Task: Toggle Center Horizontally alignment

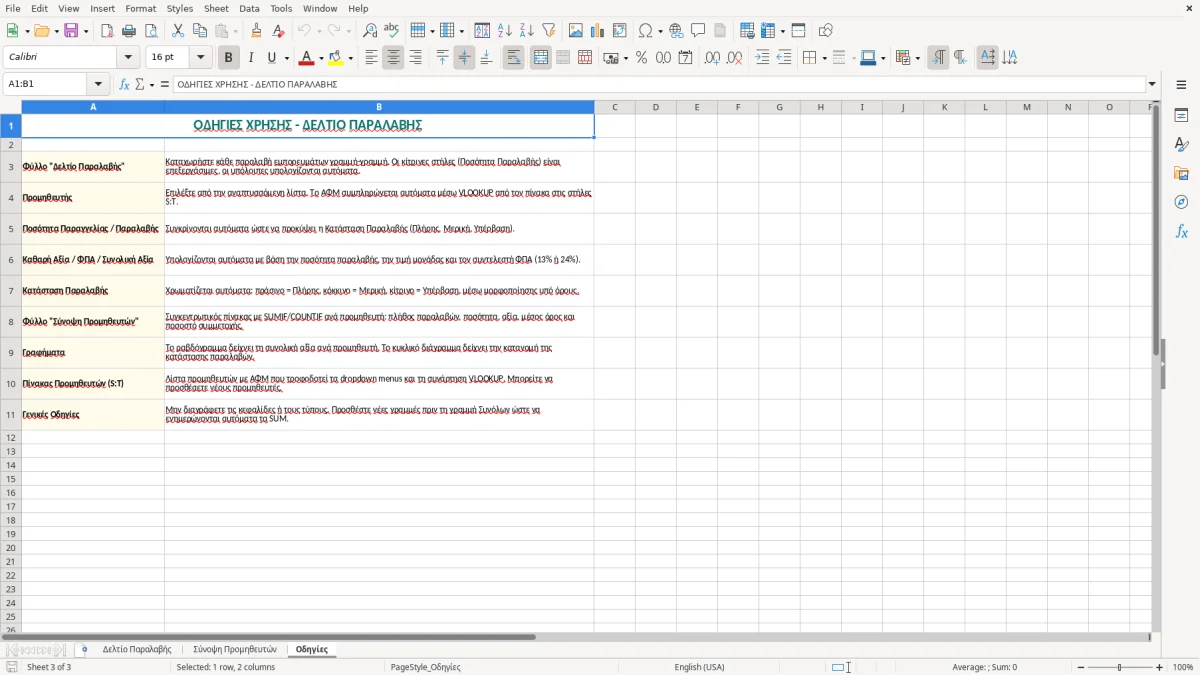Action: [393, 58]
